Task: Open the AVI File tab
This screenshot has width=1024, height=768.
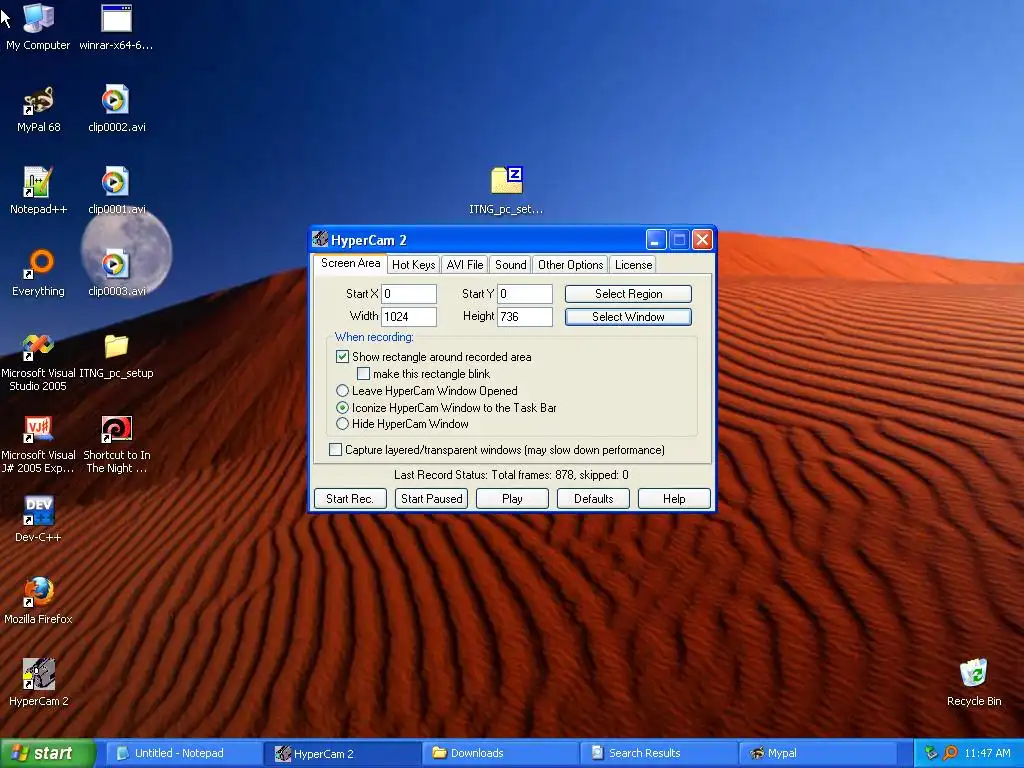Action: (464, 264)
